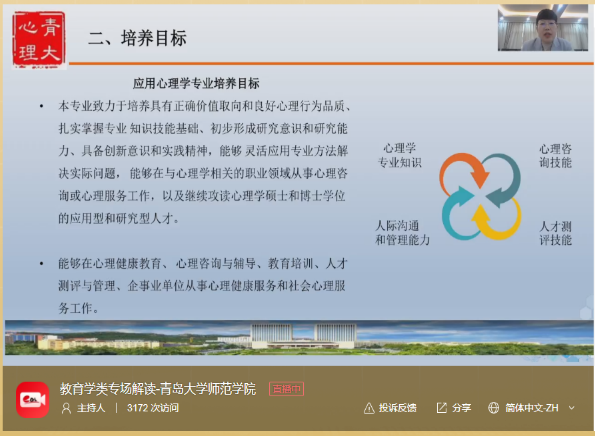Click the red video camera app icon
The height and width of the screenshot is (436, 595).
click(33, 400)
